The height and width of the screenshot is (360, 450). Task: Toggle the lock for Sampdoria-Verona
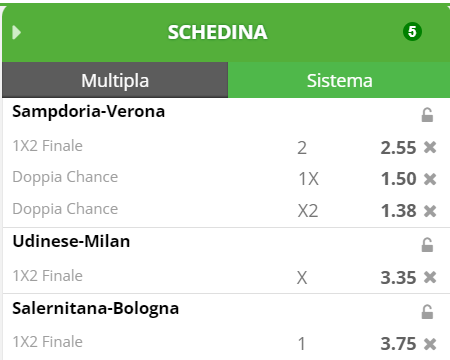tap(427, 115)
